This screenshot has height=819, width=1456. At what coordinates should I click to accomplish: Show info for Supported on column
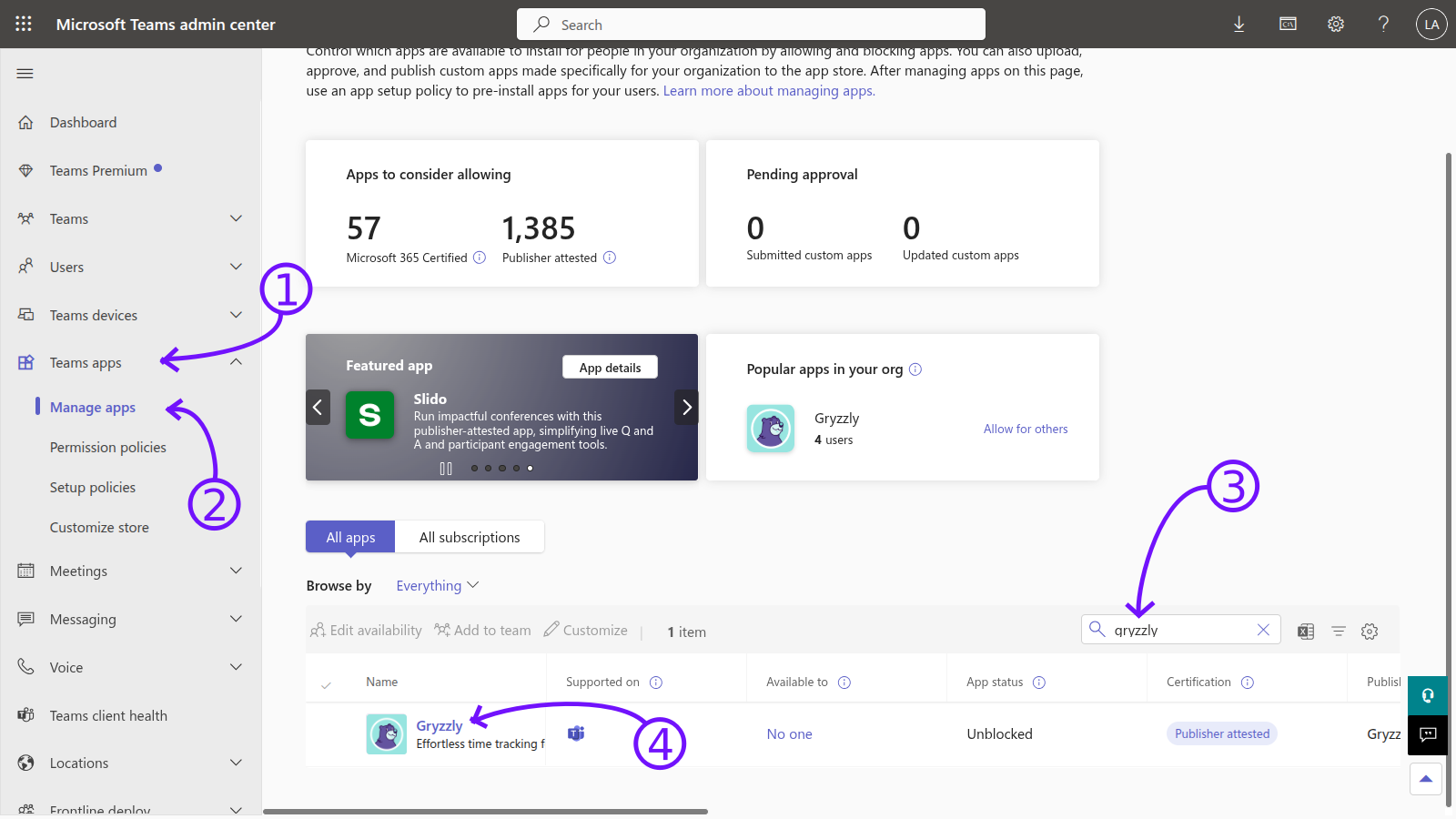pos(656,682)
